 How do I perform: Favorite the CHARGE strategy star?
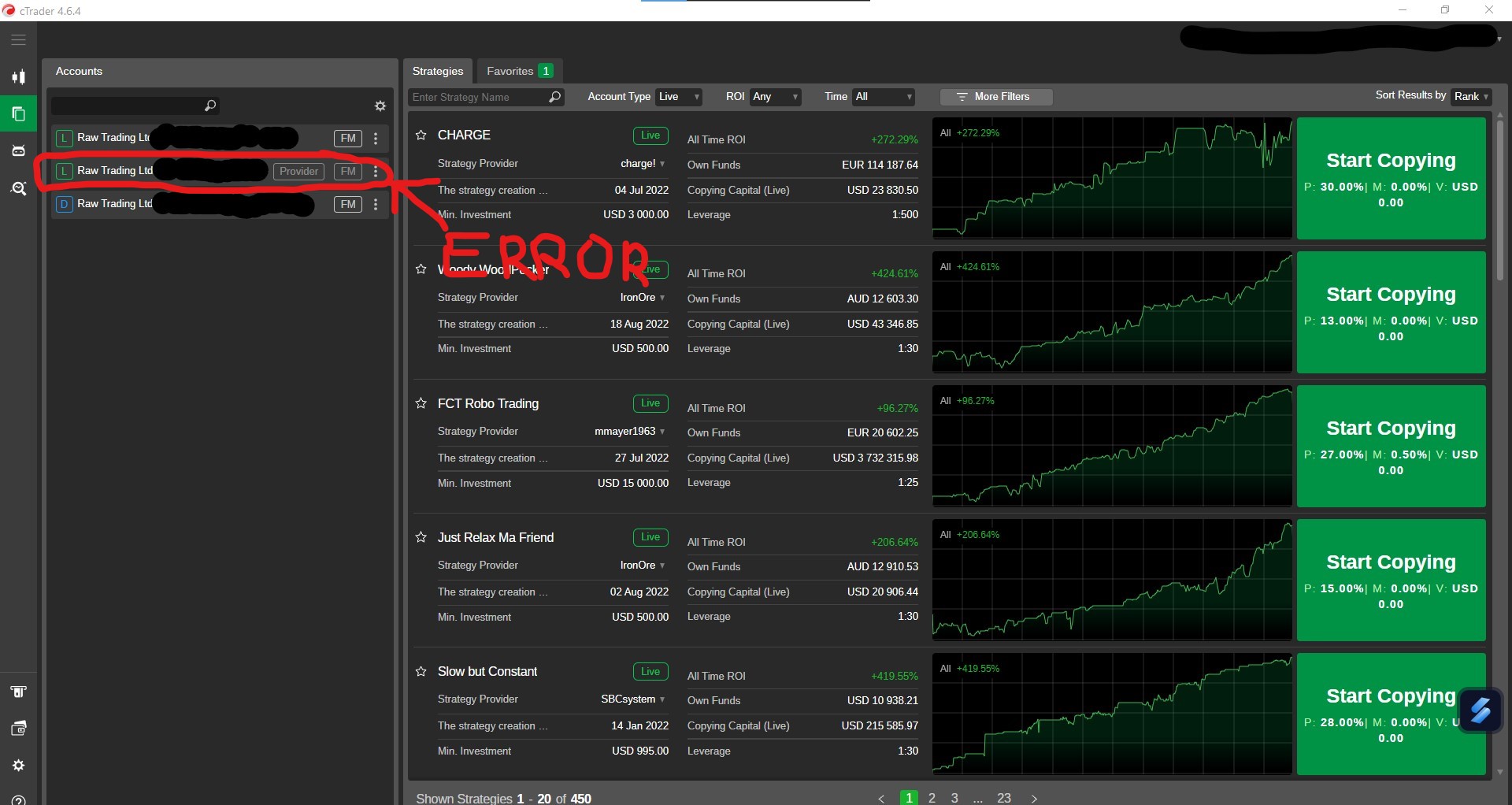(421, 135)
